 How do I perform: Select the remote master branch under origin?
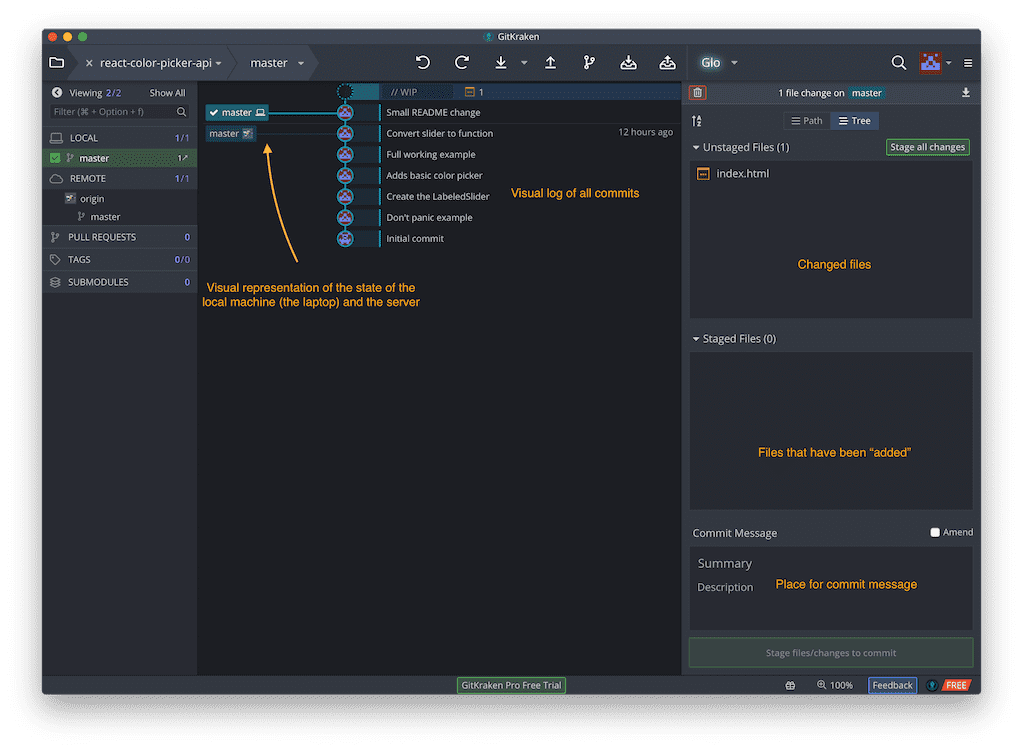click(105, 217)
